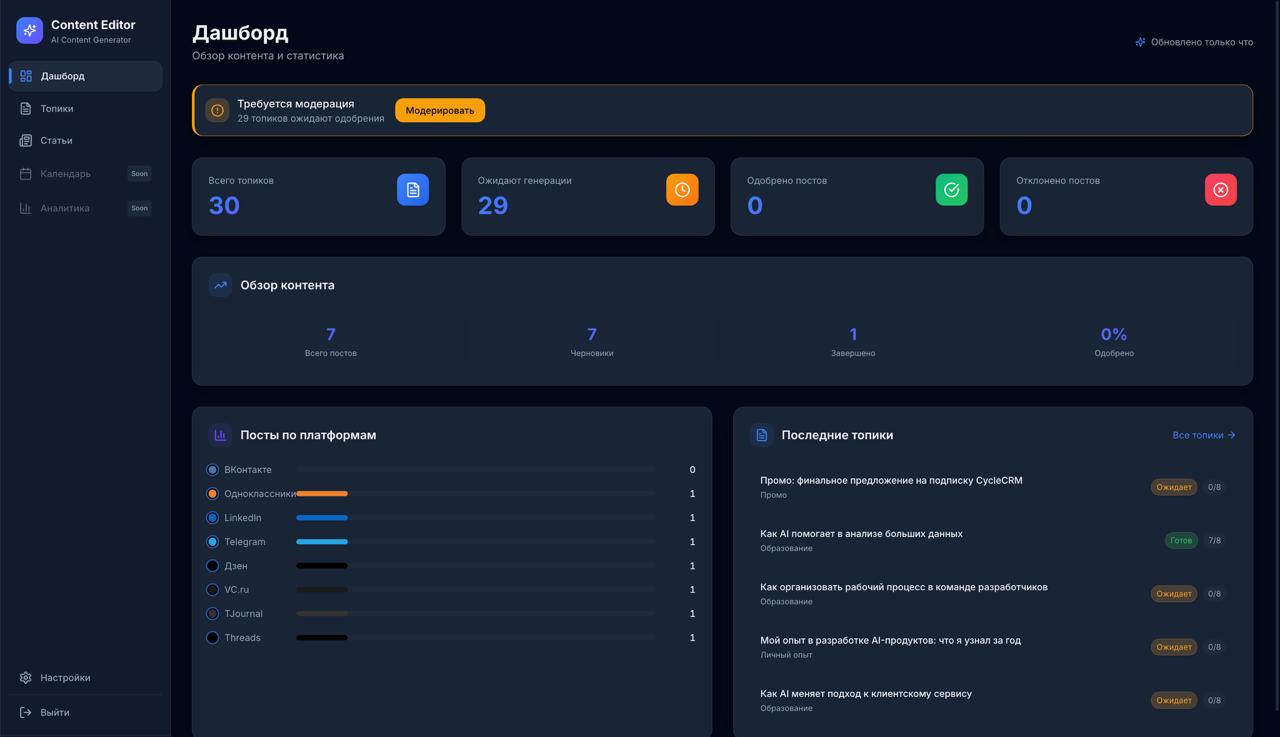Open the Топики section in sidebar
The height and width of the screenshot is (737, 1280).
(57, 109)
